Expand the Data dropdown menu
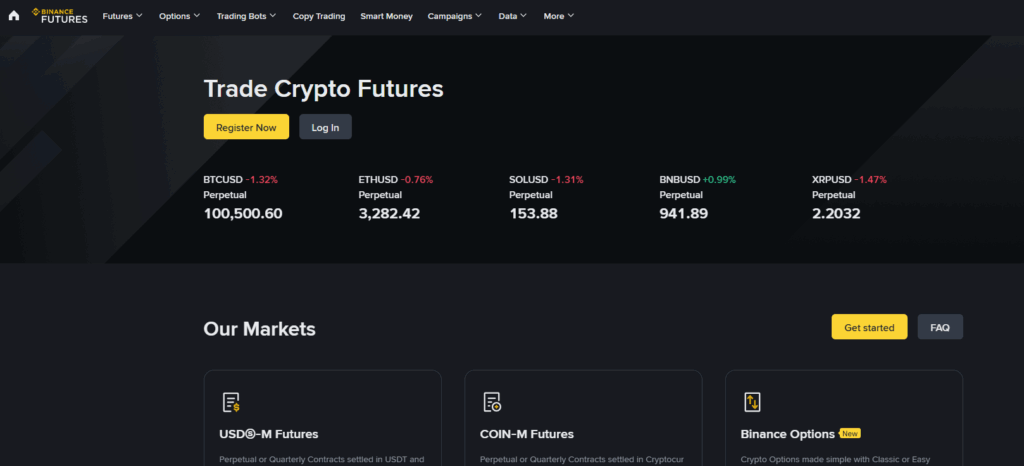The height and width of the screenshot is (466, 1024). click(512, 16)
